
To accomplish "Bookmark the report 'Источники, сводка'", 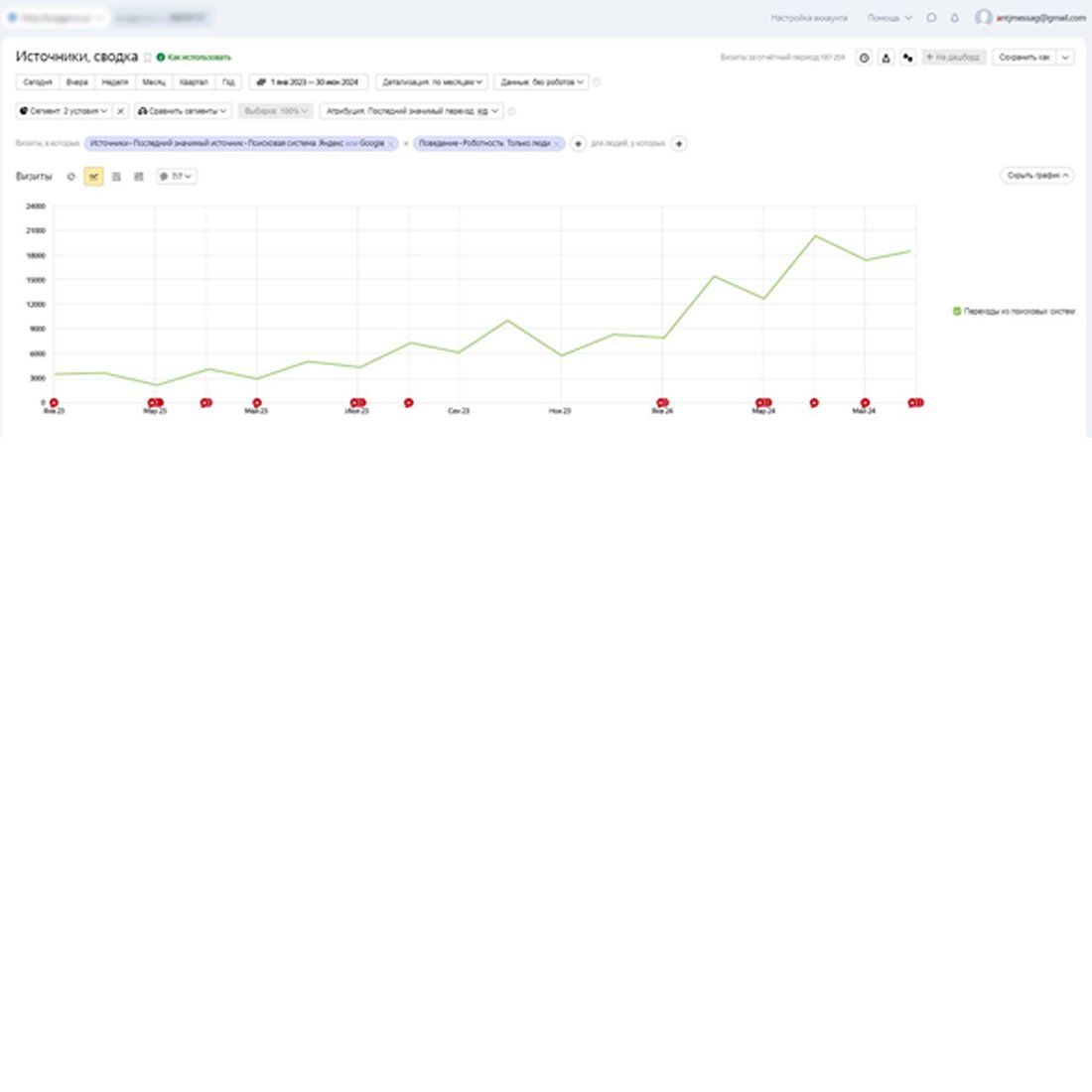I will pos(148,58).
